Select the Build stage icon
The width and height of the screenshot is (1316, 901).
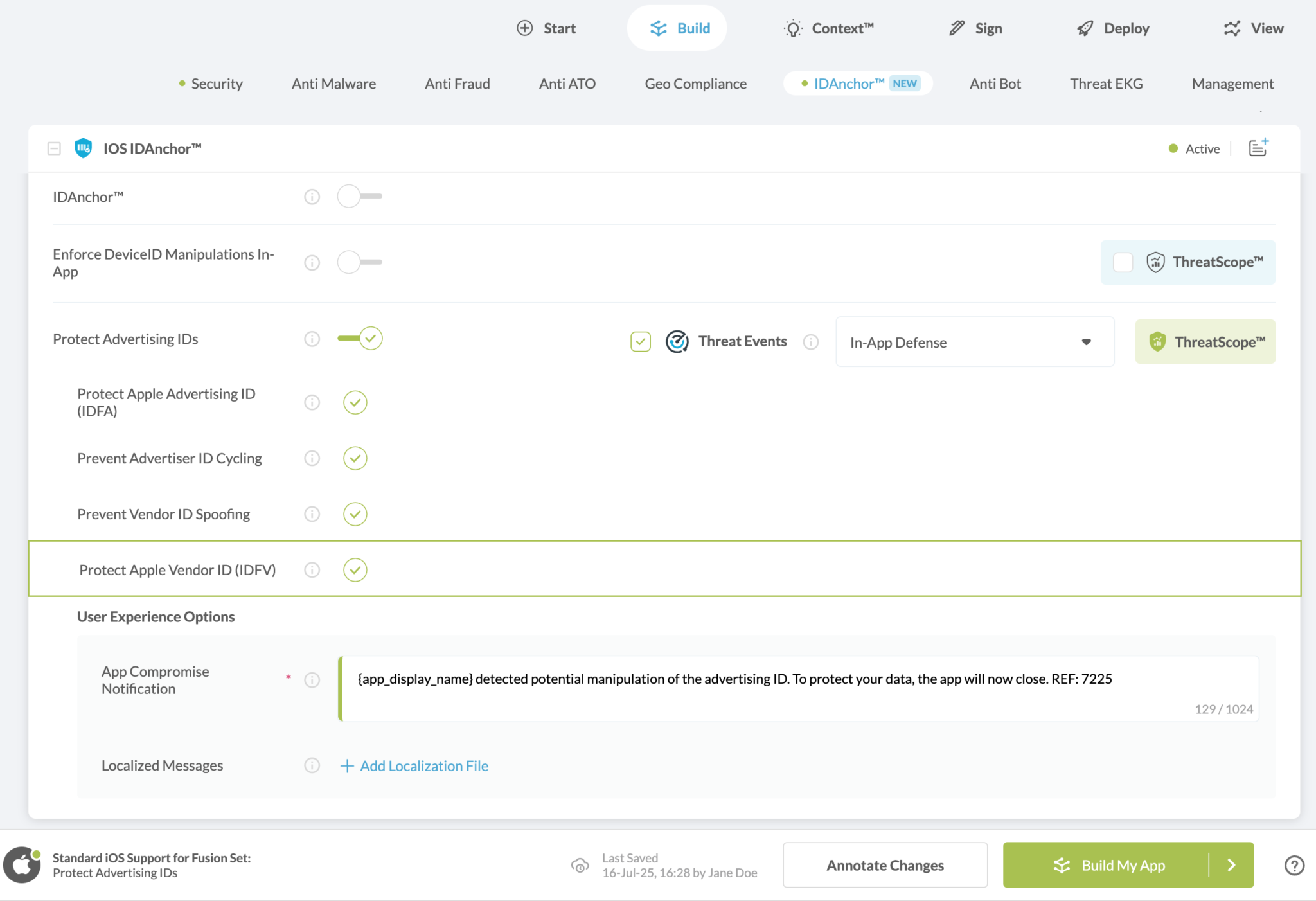pyautogui.click(x=657, y=28)
